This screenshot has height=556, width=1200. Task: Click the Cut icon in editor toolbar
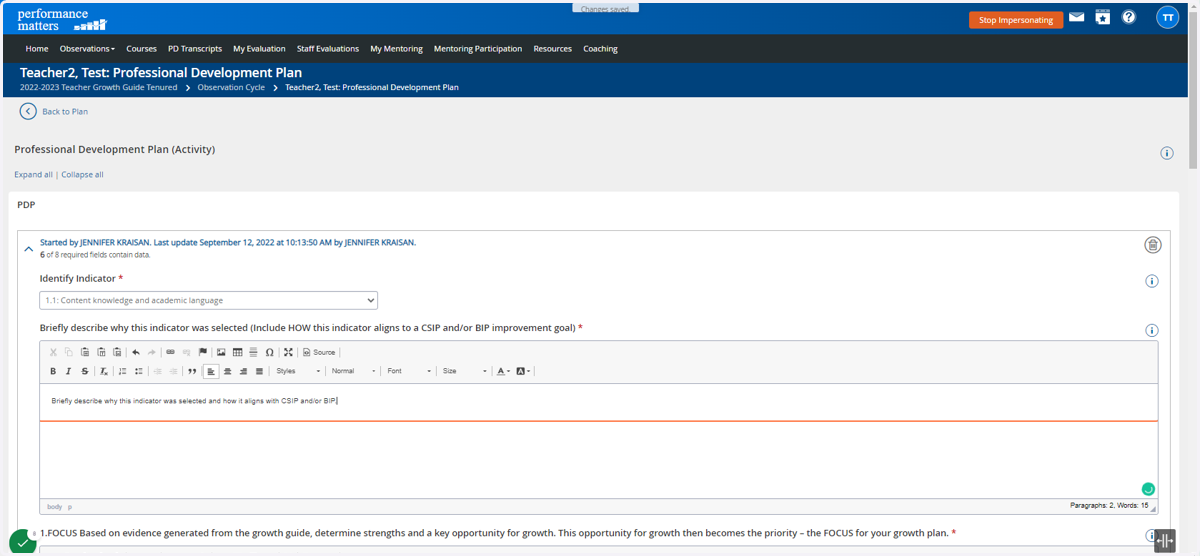[x=53, y=352]
